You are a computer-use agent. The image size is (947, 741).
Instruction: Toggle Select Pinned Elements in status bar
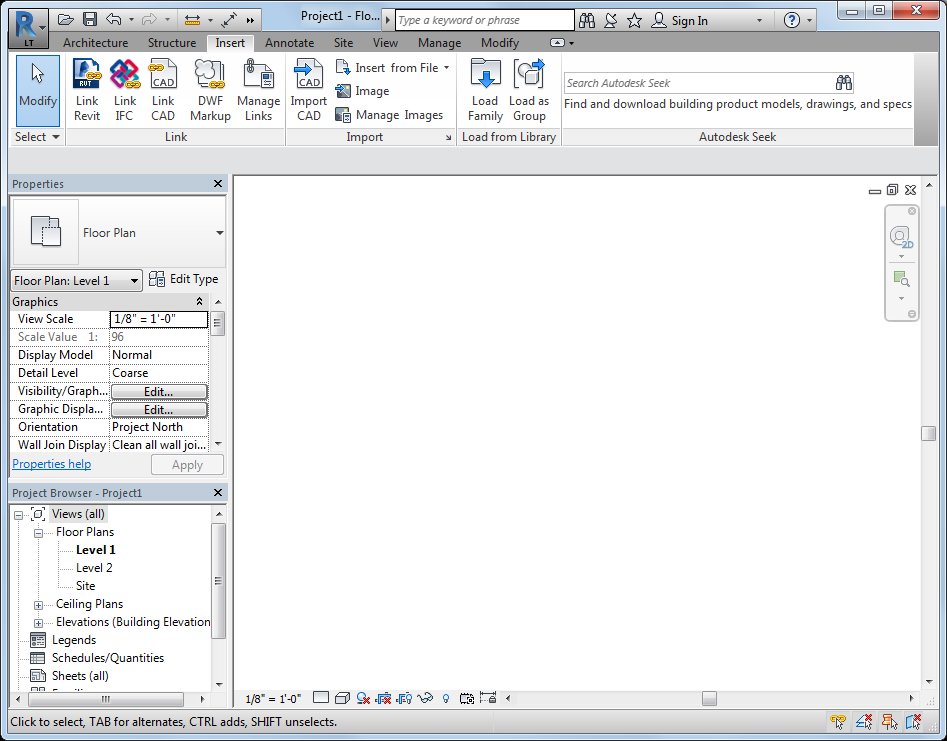click(889, 720)
